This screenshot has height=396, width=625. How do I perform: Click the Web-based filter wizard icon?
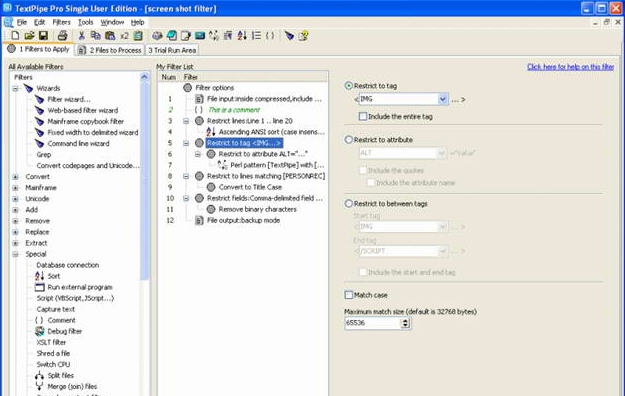click(x=39, y=110)
